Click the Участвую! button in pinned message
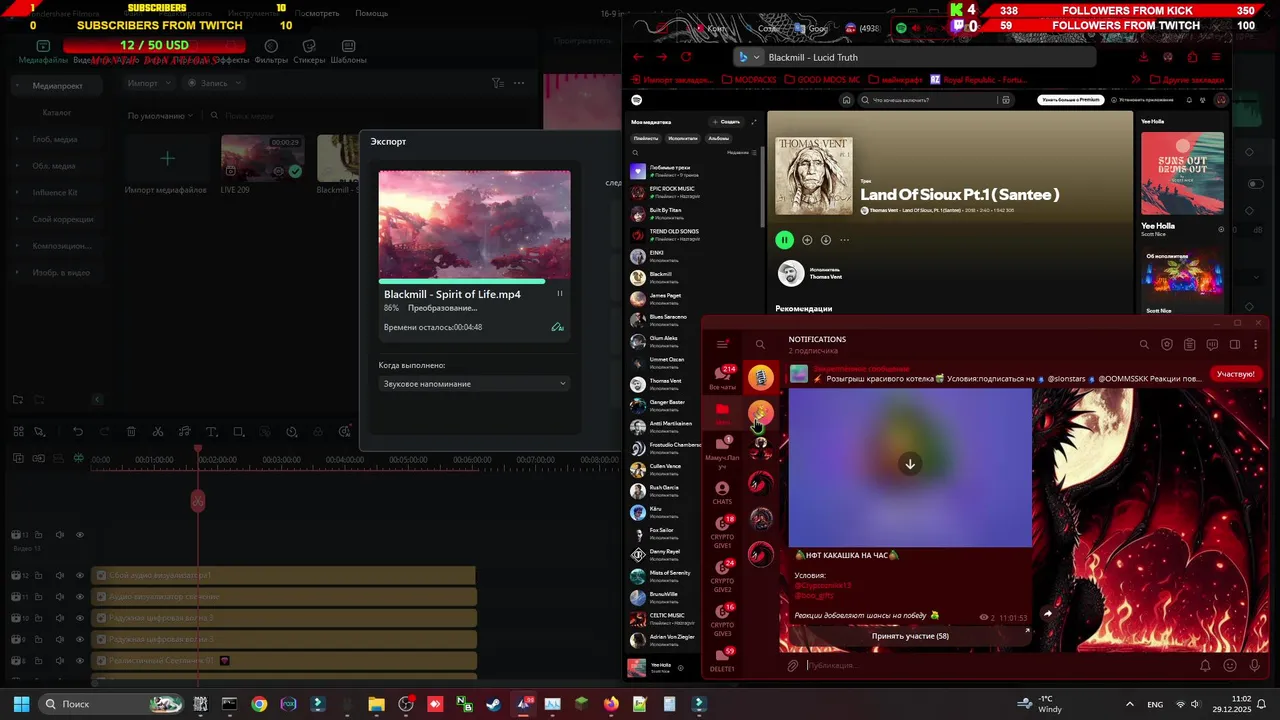Screen dimensions: 1280x720 1236,374
